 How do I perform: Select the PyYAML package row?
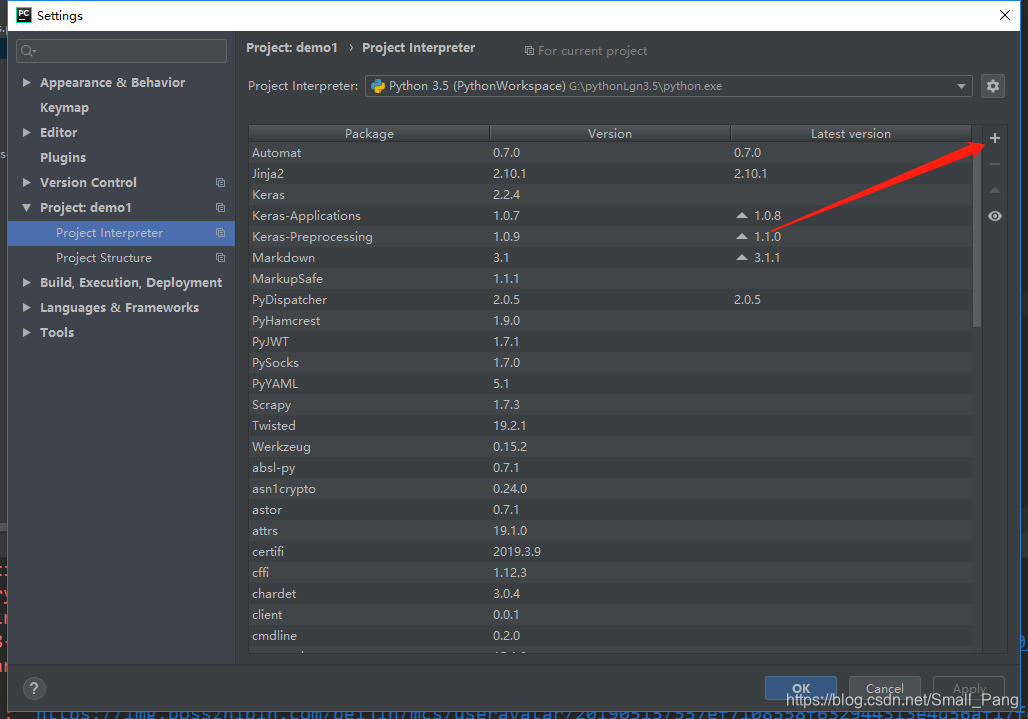(x=610, y=383)
